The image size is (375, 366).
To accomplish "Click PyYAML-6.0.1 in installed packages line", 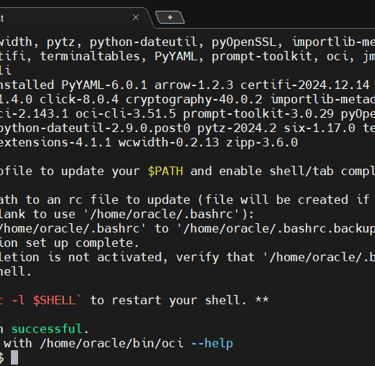I will pyautogui.click(x=104, y=85).
